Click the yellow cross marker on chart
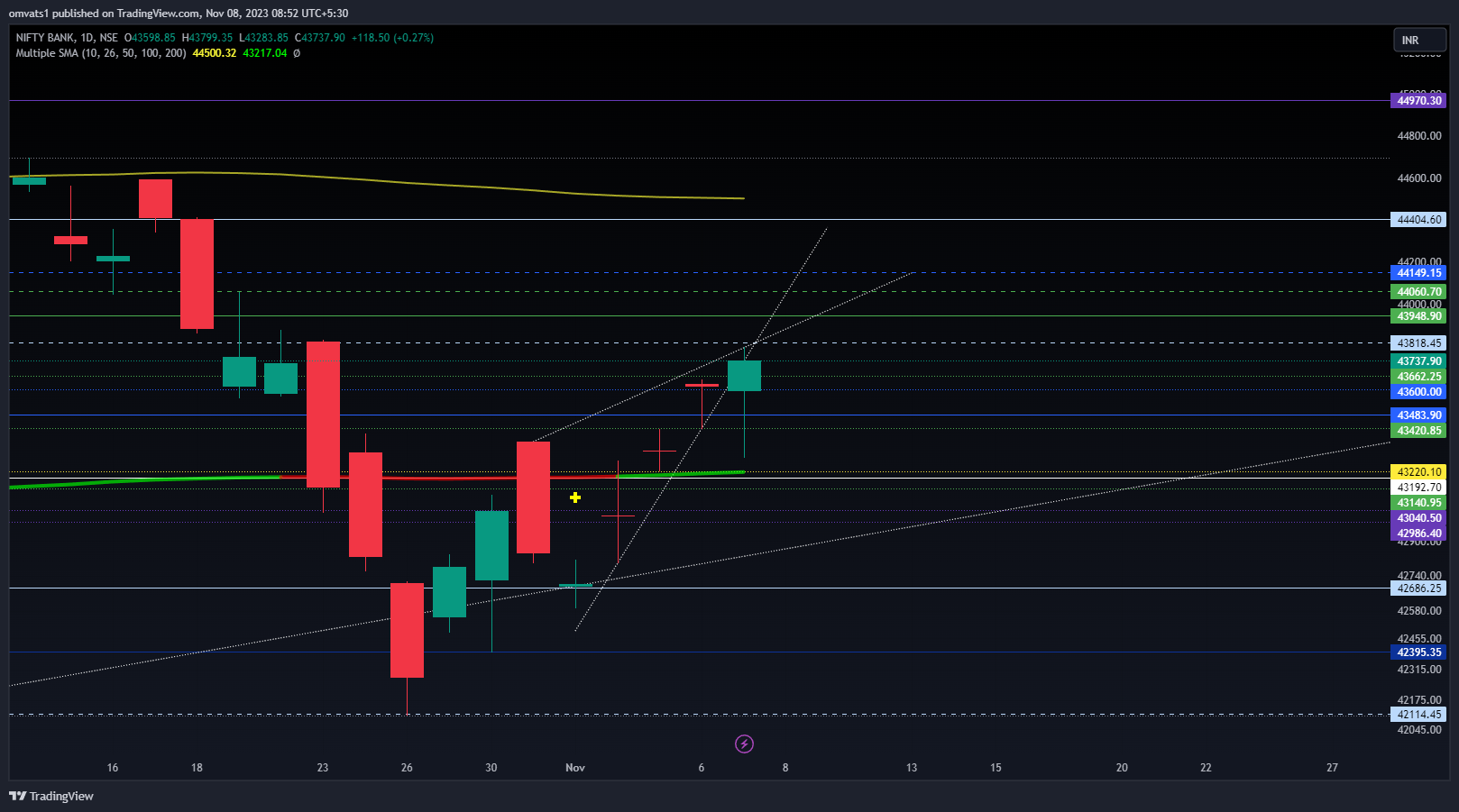Viewport: 1459px width, 812px height. (575, 497)
